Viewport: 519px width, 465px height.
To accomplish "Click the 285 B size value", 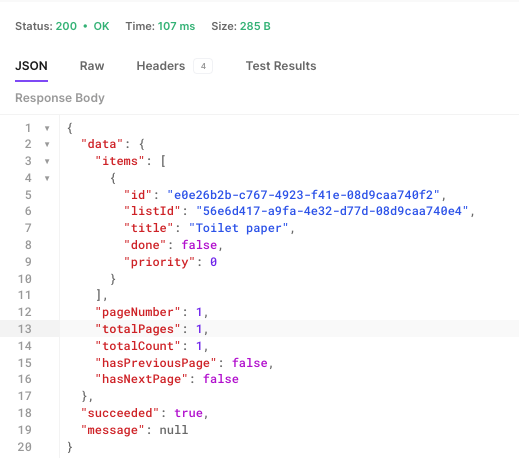I will coord(255,26).
